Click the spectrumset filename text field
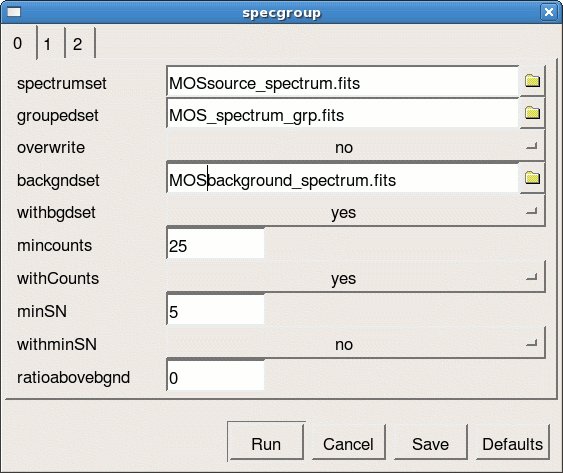Image resolution: width=563 pixels, height=473 pixels. click(343, 83)
